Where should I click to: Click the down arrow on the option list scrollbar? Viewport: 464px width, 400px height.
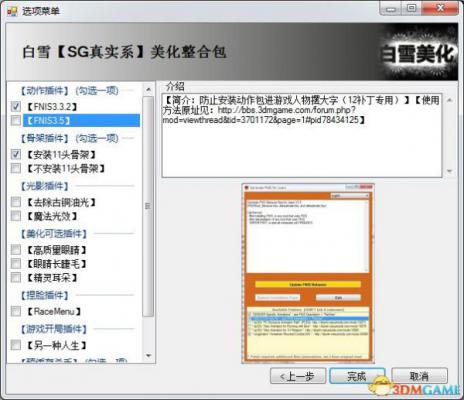pyautogui.click(x=149, y=356)
